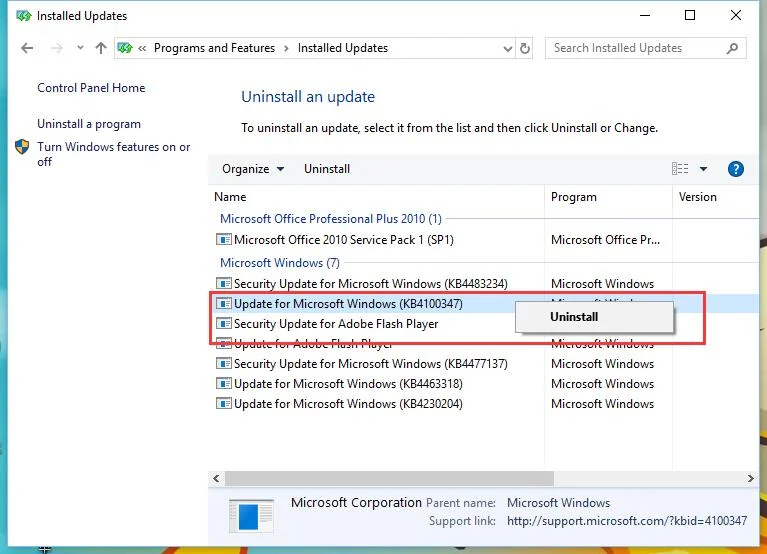Maximize the Installed Updates window
This screenshot has width=767, height=554.
click(x=690, y=16)
